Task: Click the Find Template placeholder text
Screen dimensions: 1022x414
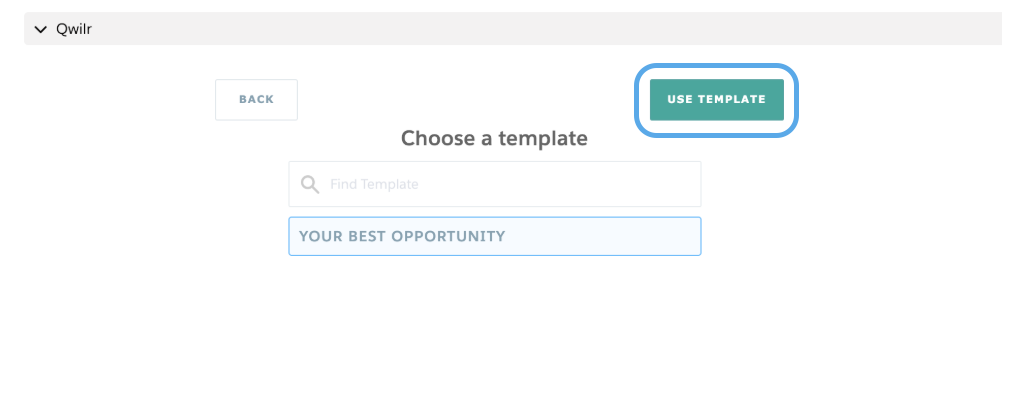Action: pos(374,185)
